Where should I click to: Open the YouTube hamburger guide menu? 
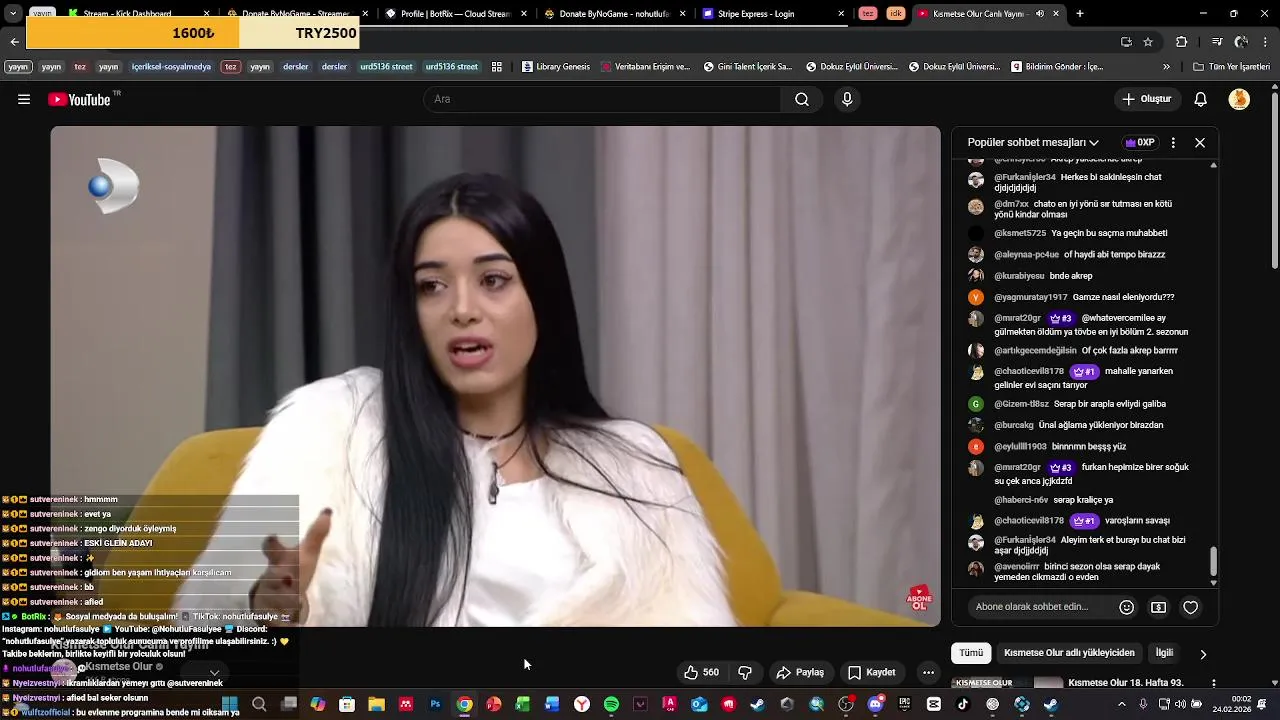24,99
